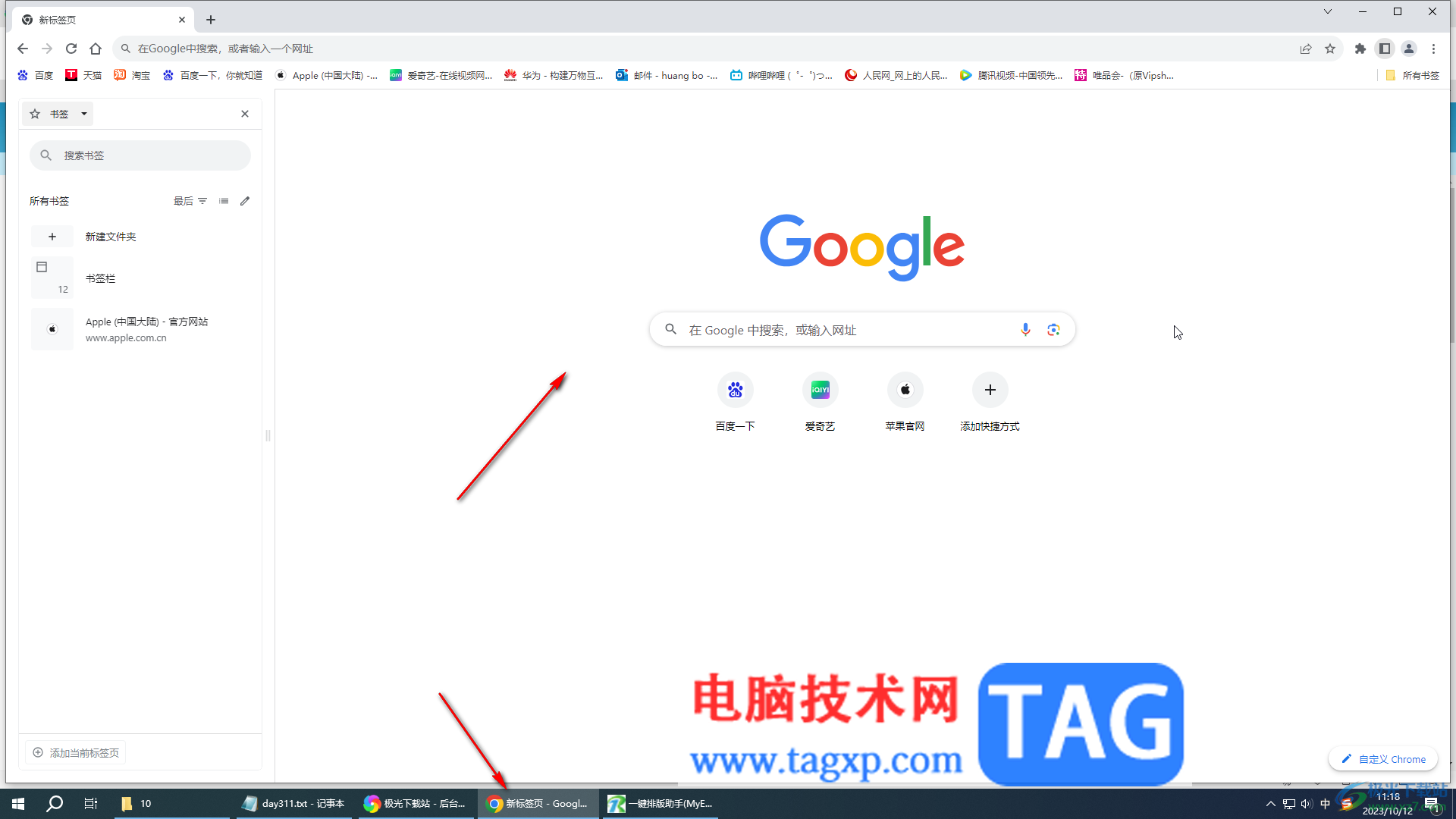Open the 天猫 bookmark
Viewport: 1456px width, 819px height.
(83, 75)
